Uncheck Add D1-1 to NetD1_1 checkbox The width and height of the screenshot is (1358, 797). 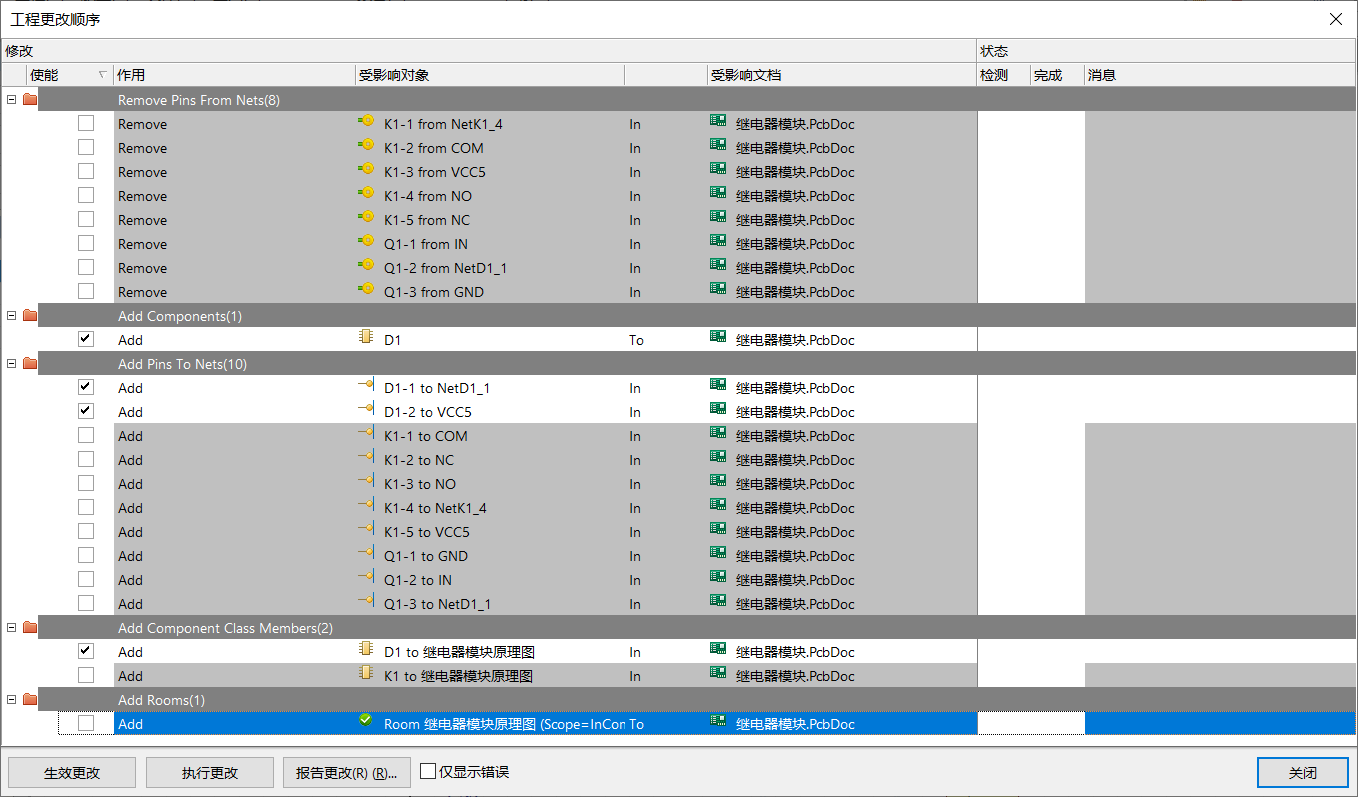pyautogui.click(x=86, y=387)
